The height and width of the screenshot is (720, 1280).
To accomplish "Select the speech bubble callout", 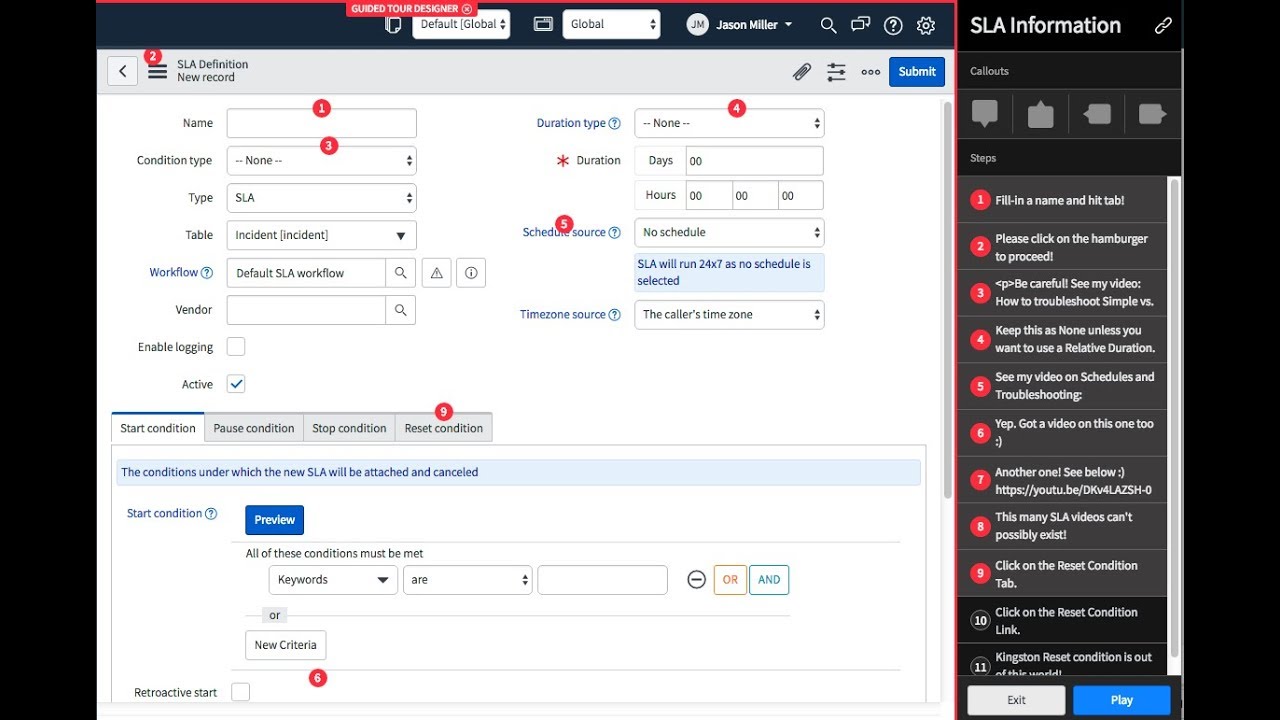I will [x=985, y=114].
